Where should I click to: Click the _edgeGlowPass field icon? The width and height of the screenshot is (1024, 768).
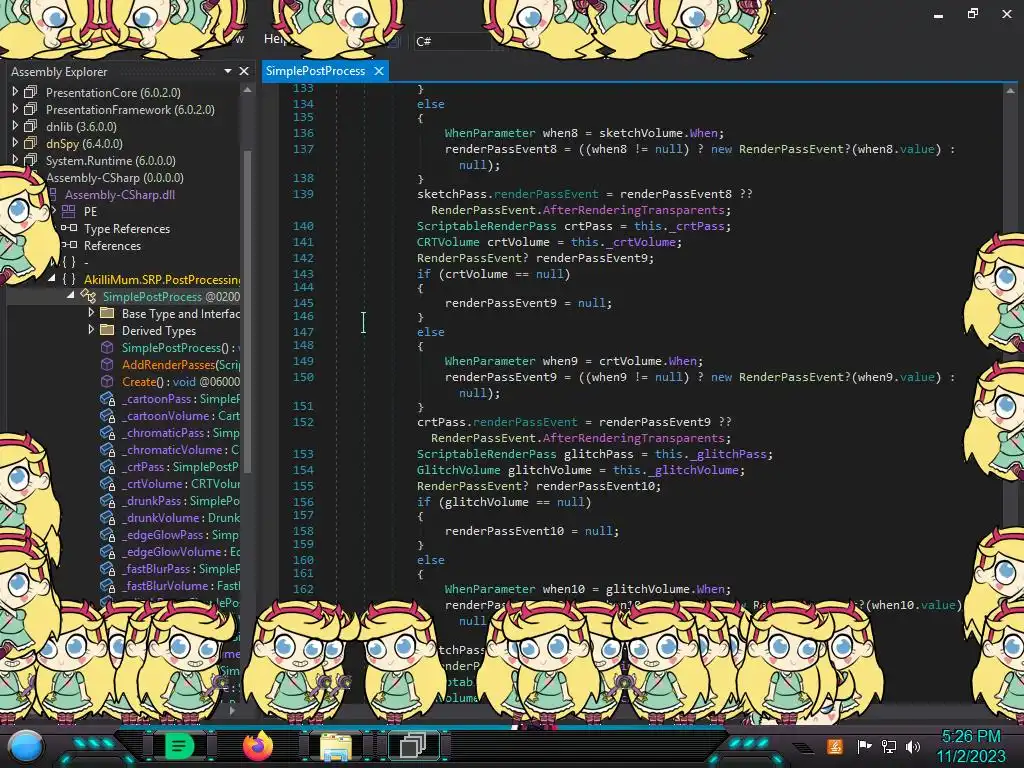108,534
